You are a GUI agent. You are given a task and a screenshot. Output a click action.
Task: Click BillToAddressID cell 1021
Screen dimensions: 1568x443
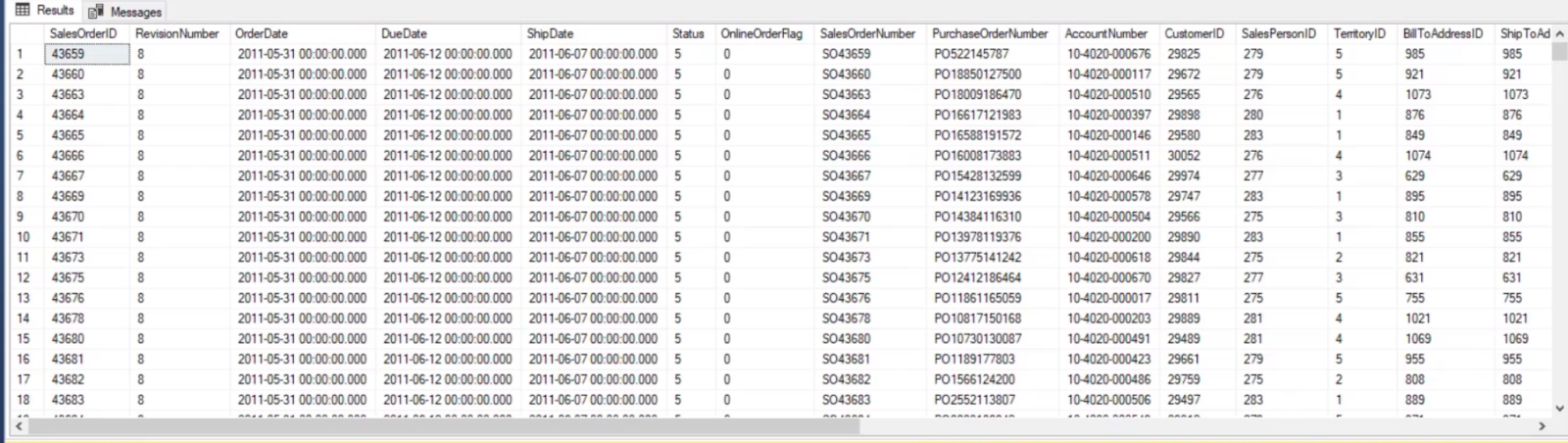[1445, 319]
